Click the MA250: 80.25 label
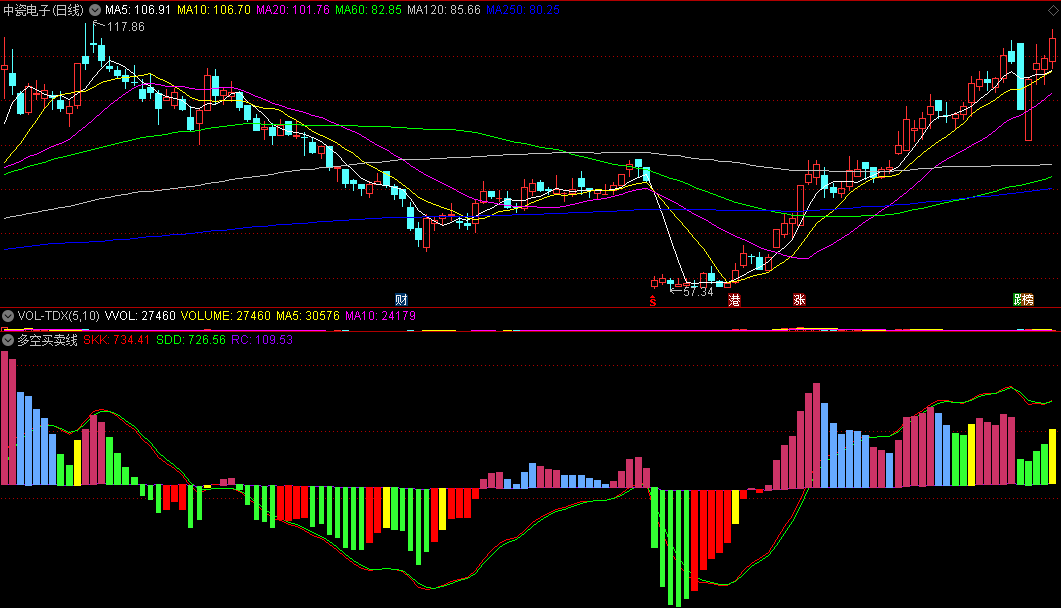This screenshot has width=1061, height=608. click(523, 10)
